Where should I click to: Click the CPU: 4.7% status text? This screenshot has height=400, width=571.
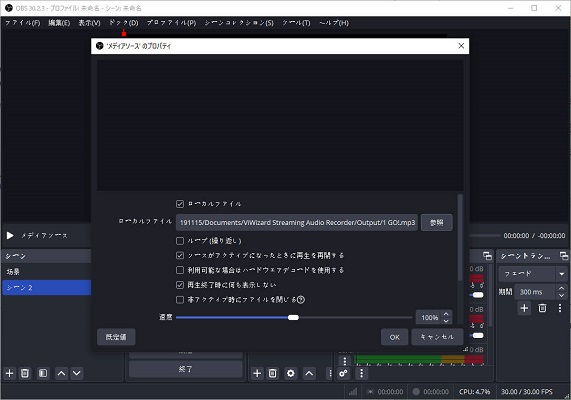pos(474,392)
